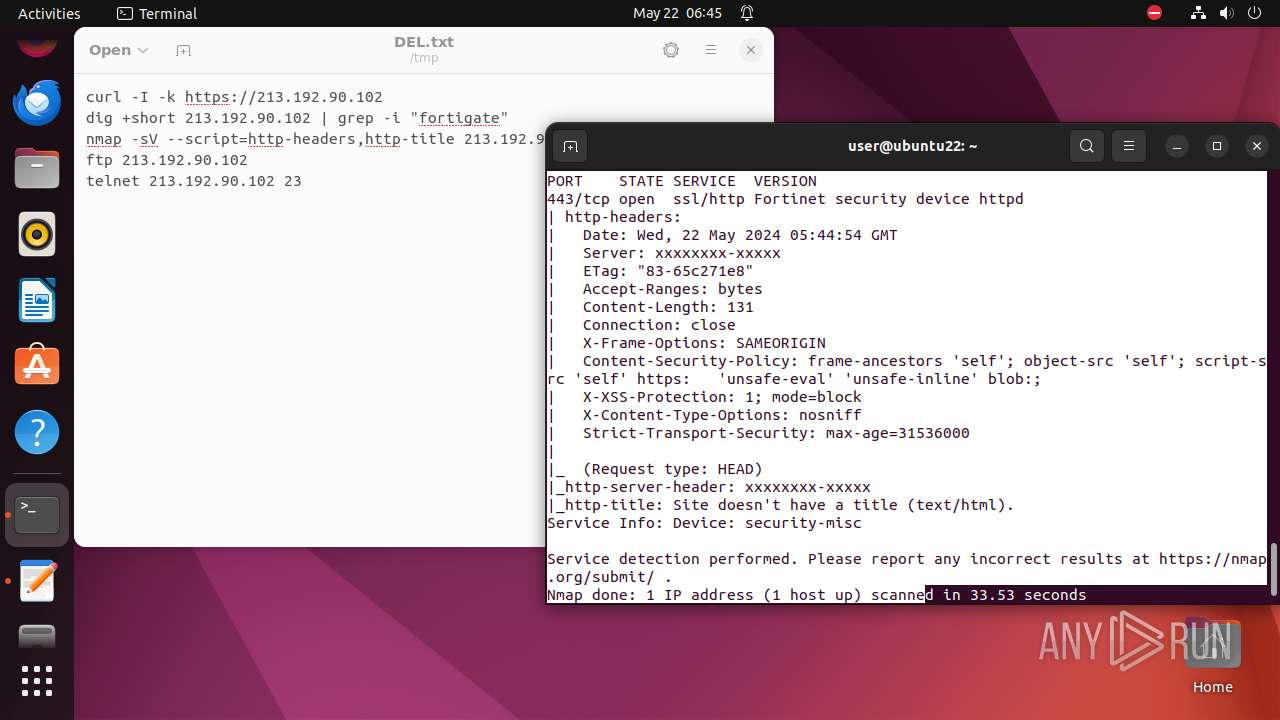Maximize the terminal window
Viewport: 1280px width, 720px height.
1217,146
